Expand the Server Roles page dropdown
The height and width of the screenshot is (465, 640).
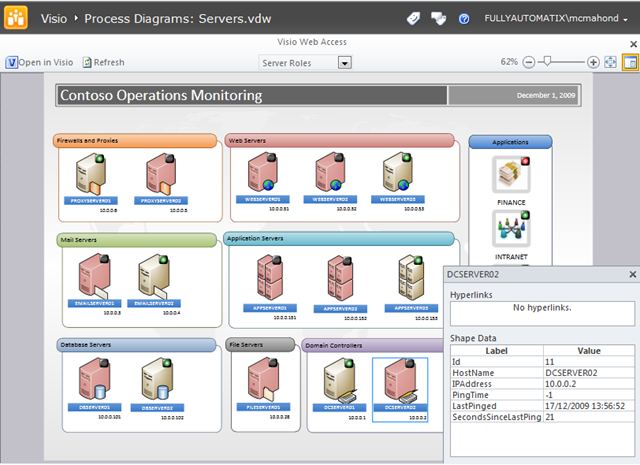tap(345, 62)
